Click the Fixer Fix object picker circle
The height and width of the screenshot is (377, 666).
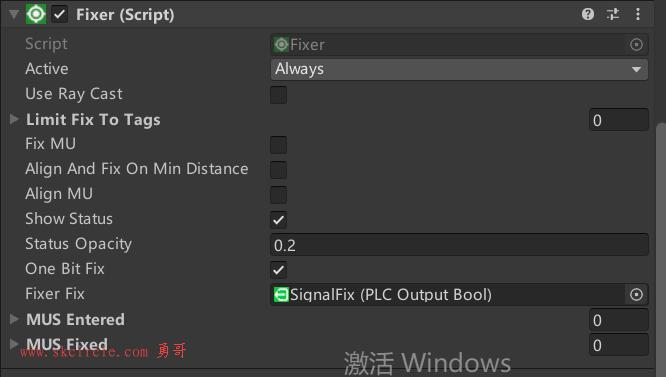click(636, 295)
